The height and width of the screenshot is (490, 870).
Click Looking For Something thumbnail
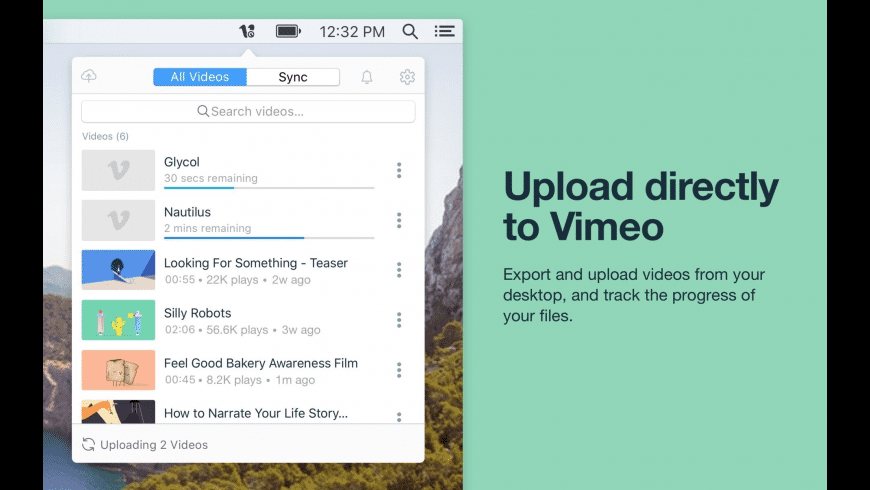pos(118,270)
